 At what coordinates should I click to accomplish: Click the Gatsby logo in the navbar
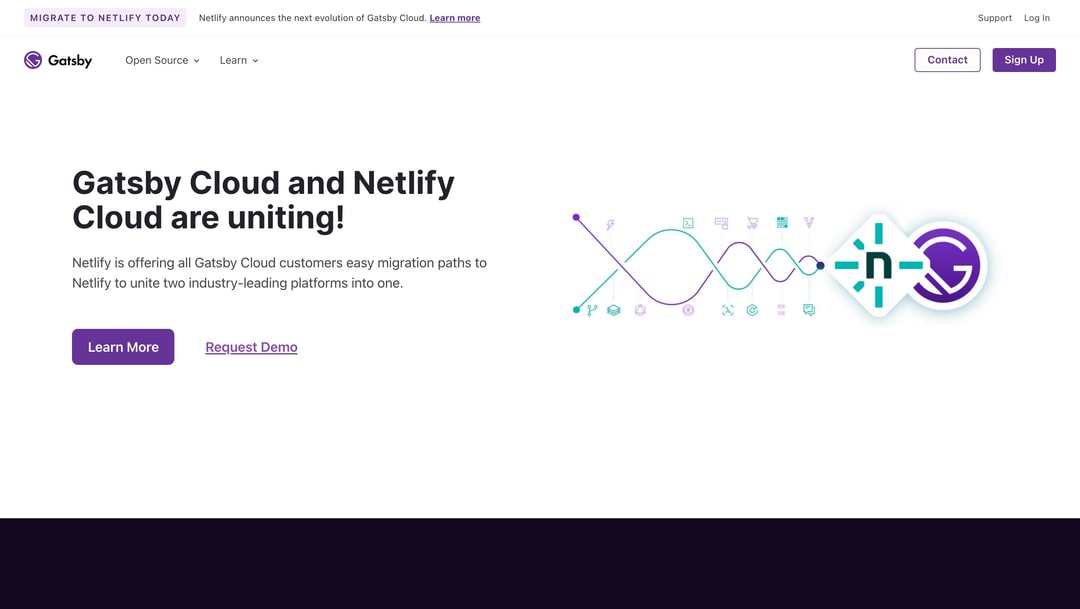pyautogui.click(x=58, y=61)
